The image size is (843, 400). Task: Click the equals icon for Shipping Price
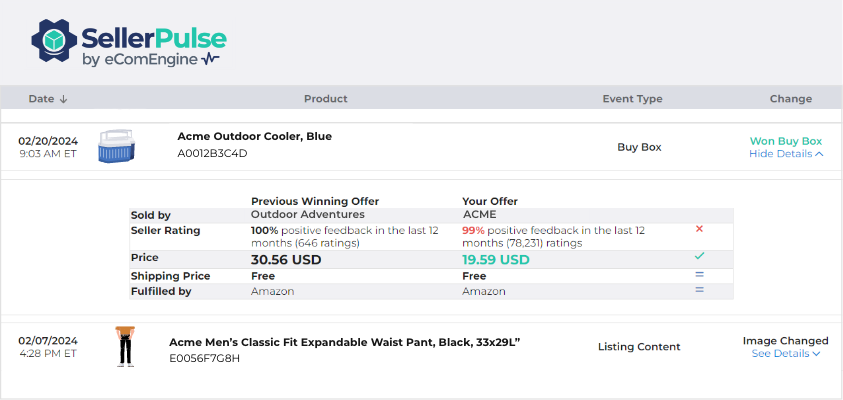(699, 274)
